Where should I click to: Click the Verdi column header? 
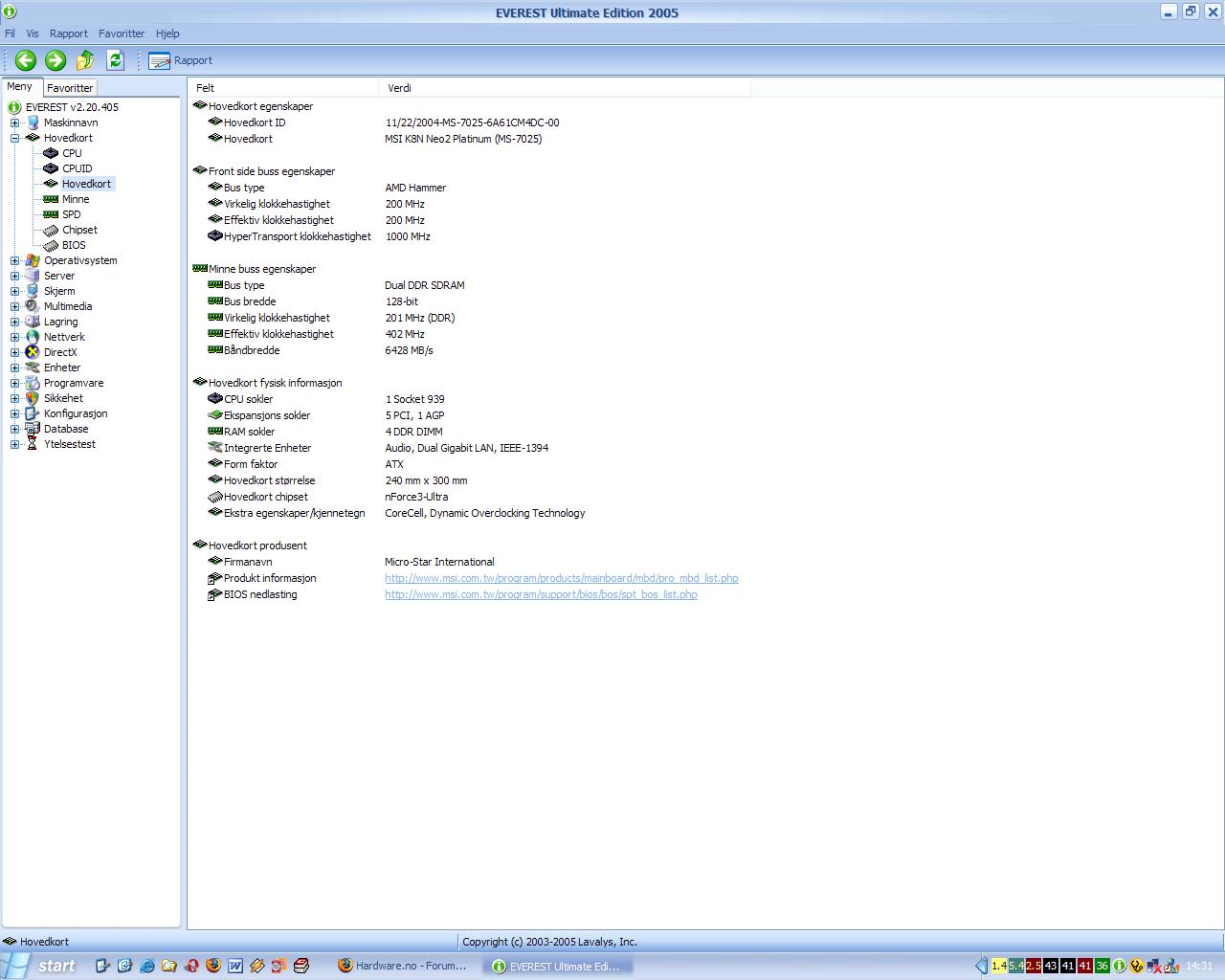[x=565, y=88]
